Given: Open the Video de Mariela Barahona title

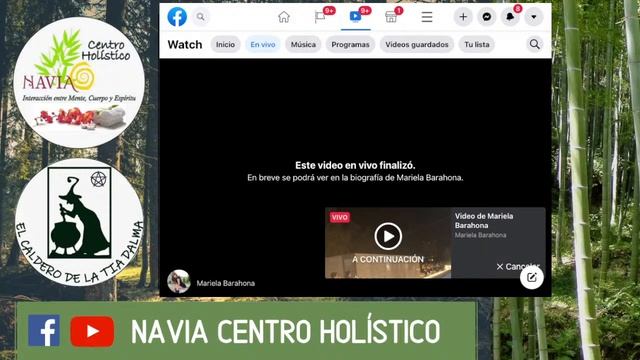Looking at the screenshot, I should click(x=484, y=221).
